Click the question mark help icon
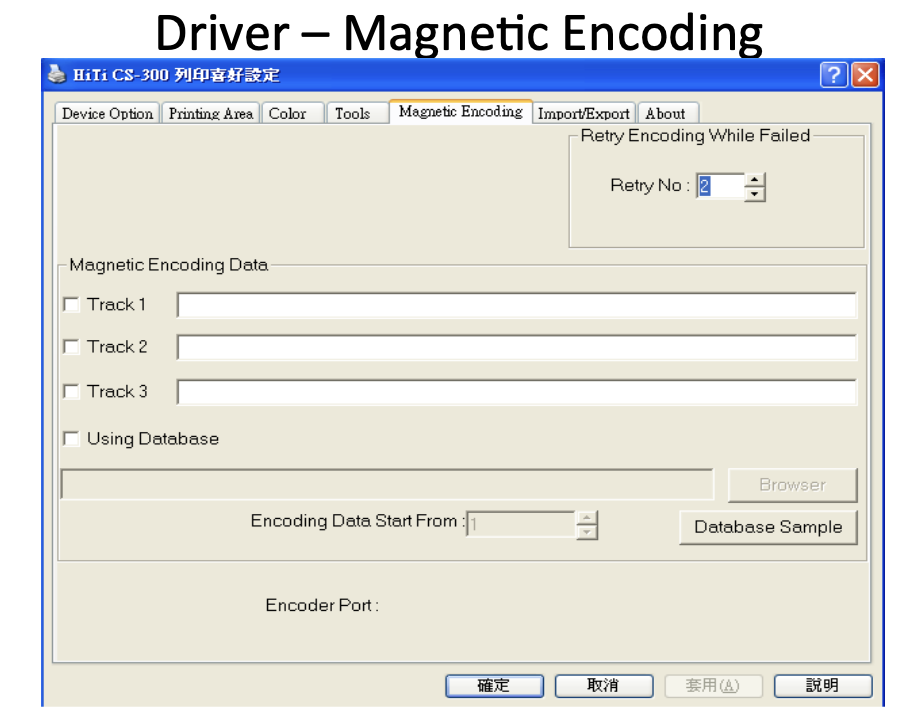 (x=834, y=75)
